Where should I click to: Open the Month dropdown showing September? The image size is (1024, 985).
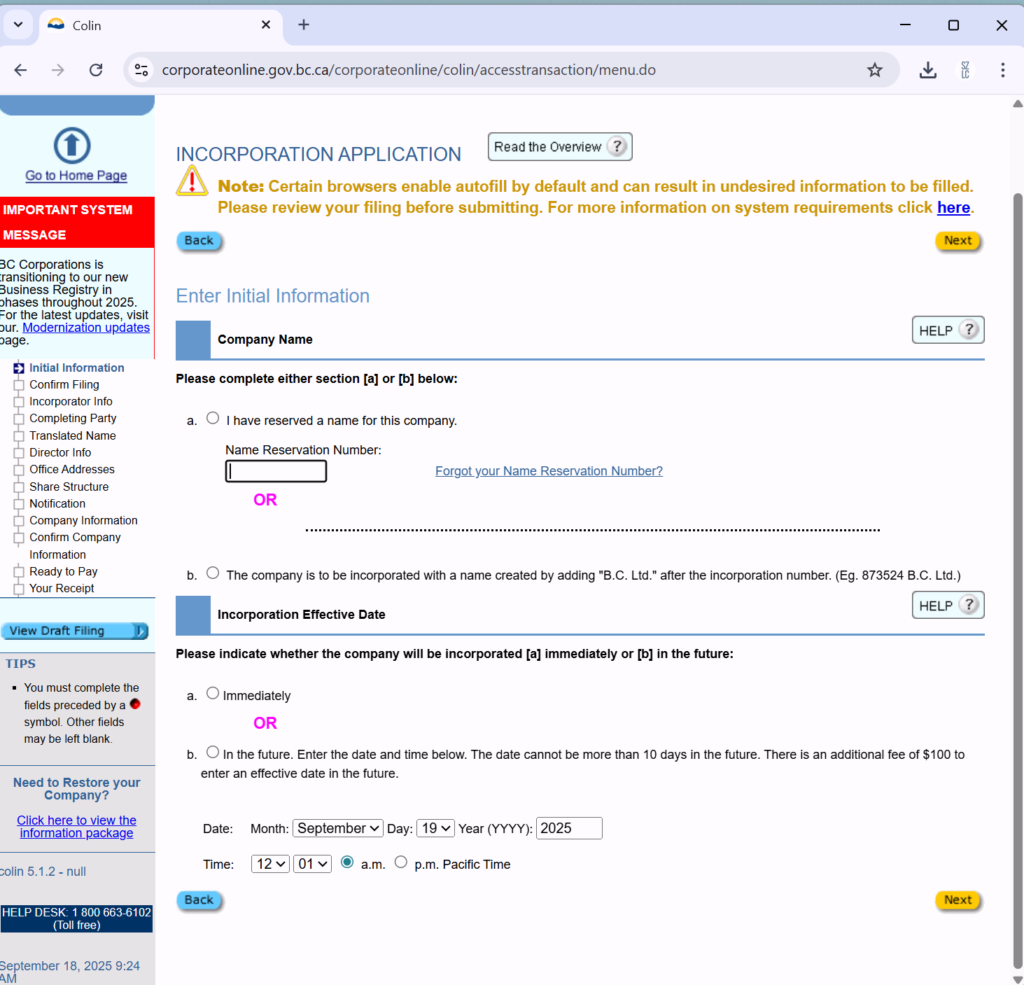click(x=338, y=828)
